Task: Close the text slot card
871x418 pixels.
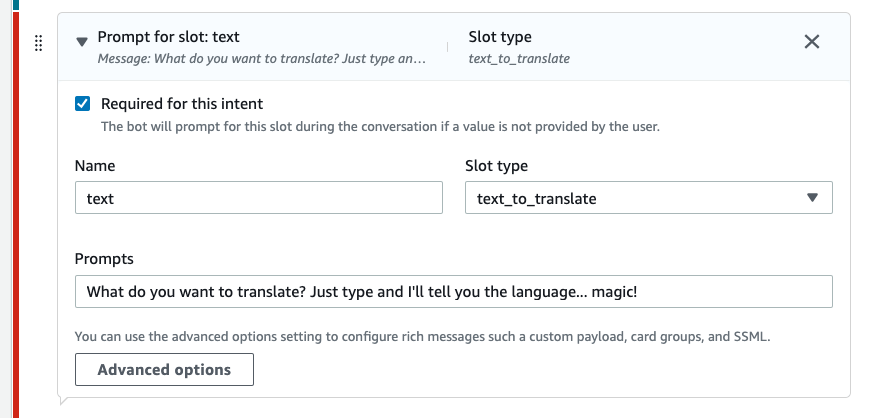Action: [812, 42]
